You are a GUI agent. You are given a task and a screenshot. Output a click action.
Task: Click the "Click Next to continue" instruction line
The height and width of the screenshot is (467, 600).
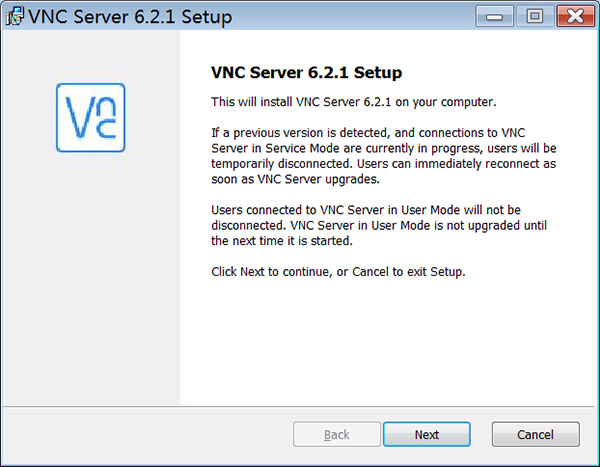tap(339, 271)
